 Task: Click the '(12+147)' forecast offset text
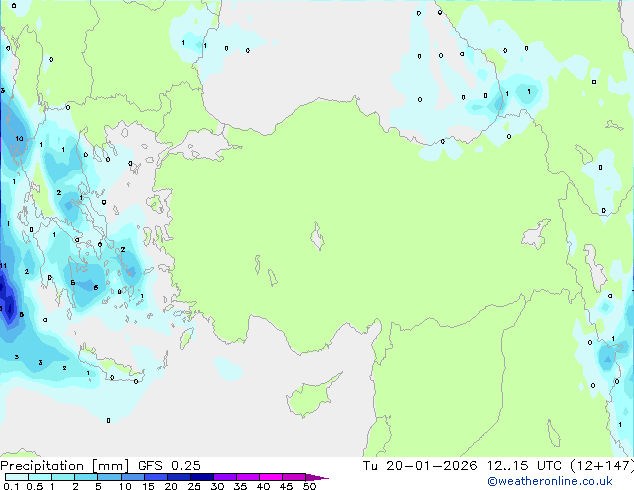tap(602, 466)
